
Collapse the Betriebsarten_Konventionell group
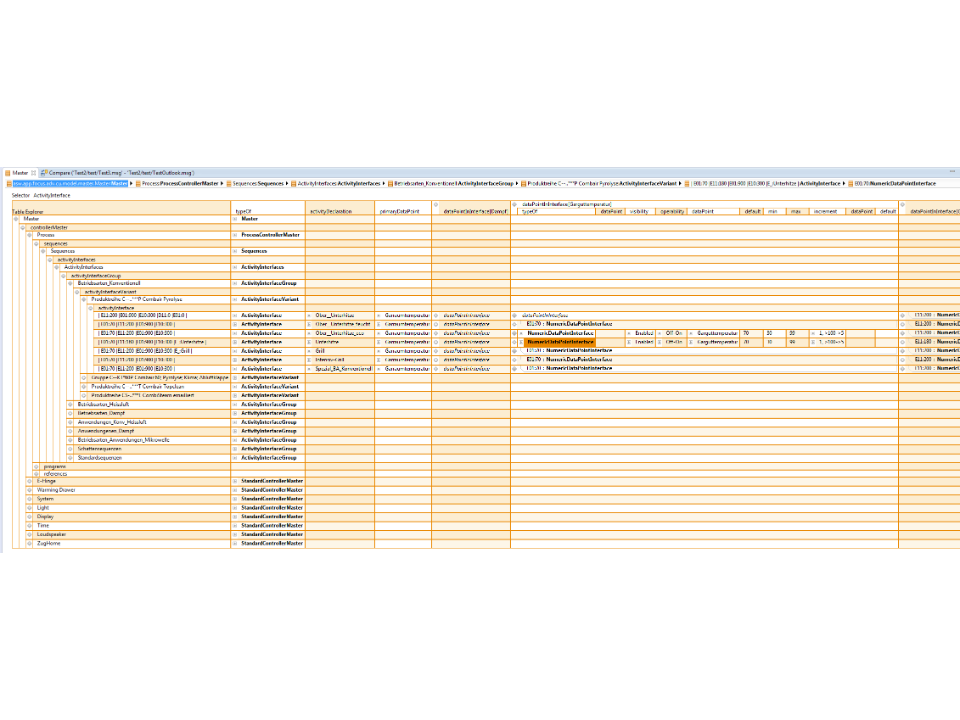point(70,284)
